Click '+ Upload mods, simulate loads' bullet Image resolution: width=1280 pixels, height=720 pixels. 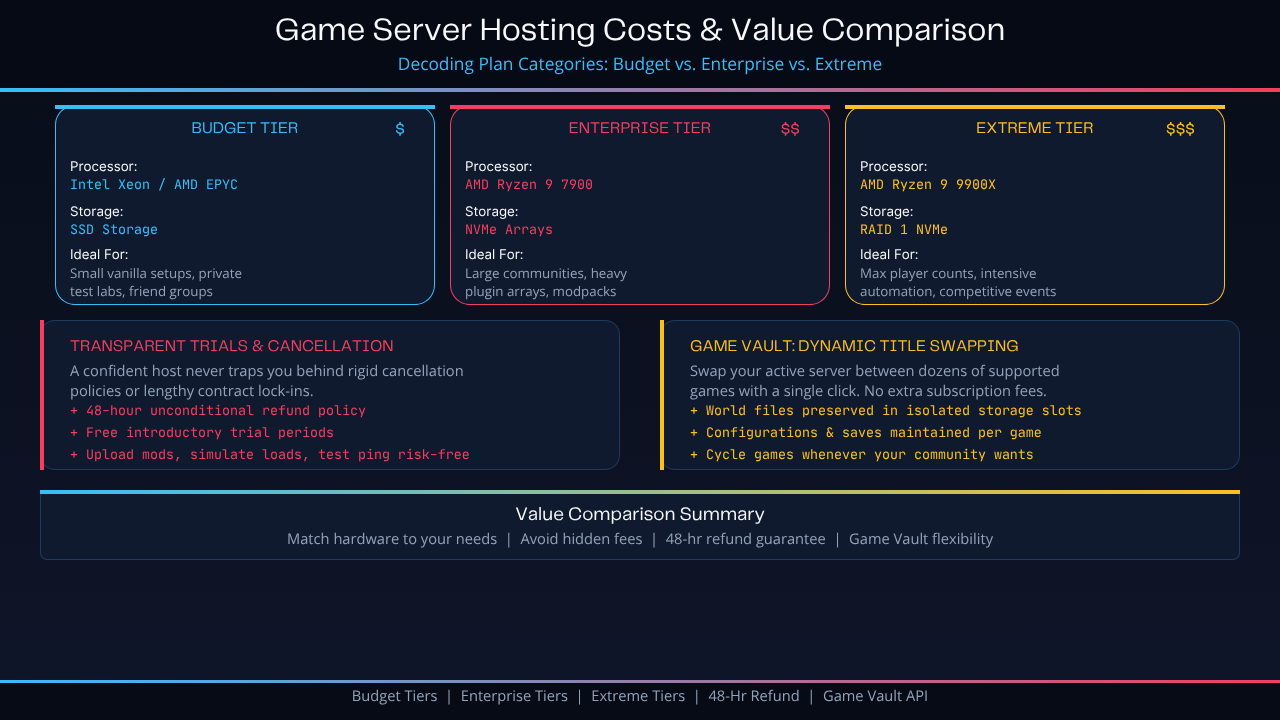click(270, 455)
